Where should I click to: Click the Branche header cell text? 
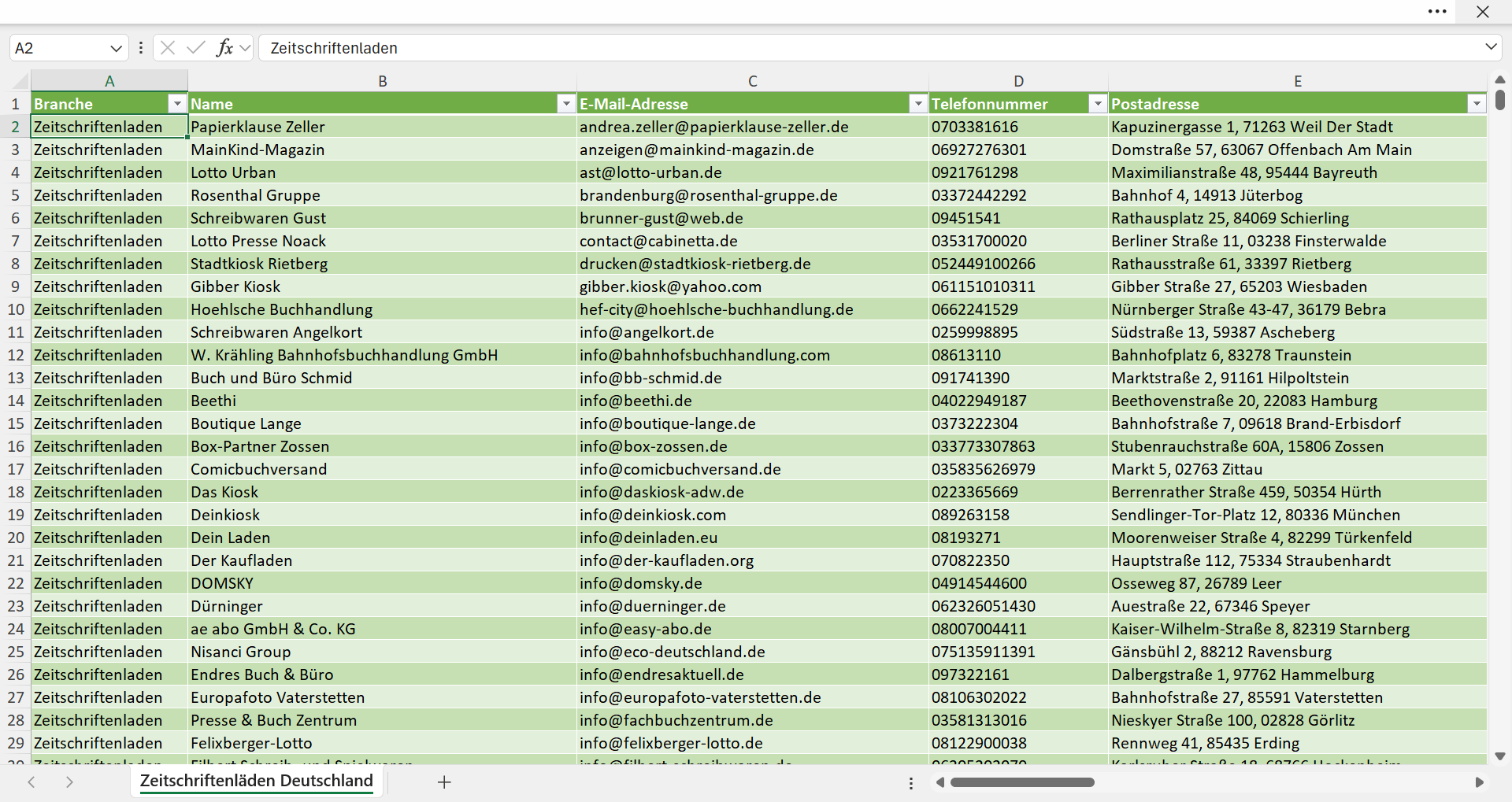pyautogui.click(x=63, y=104)
